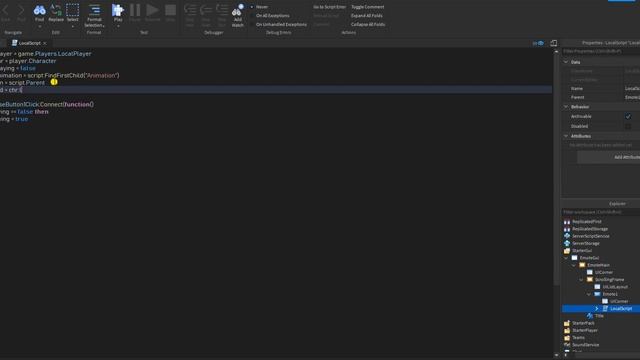Toggle the Disabled checkbox
Screen dimensions: 640x360
click(x=628, y=126)
